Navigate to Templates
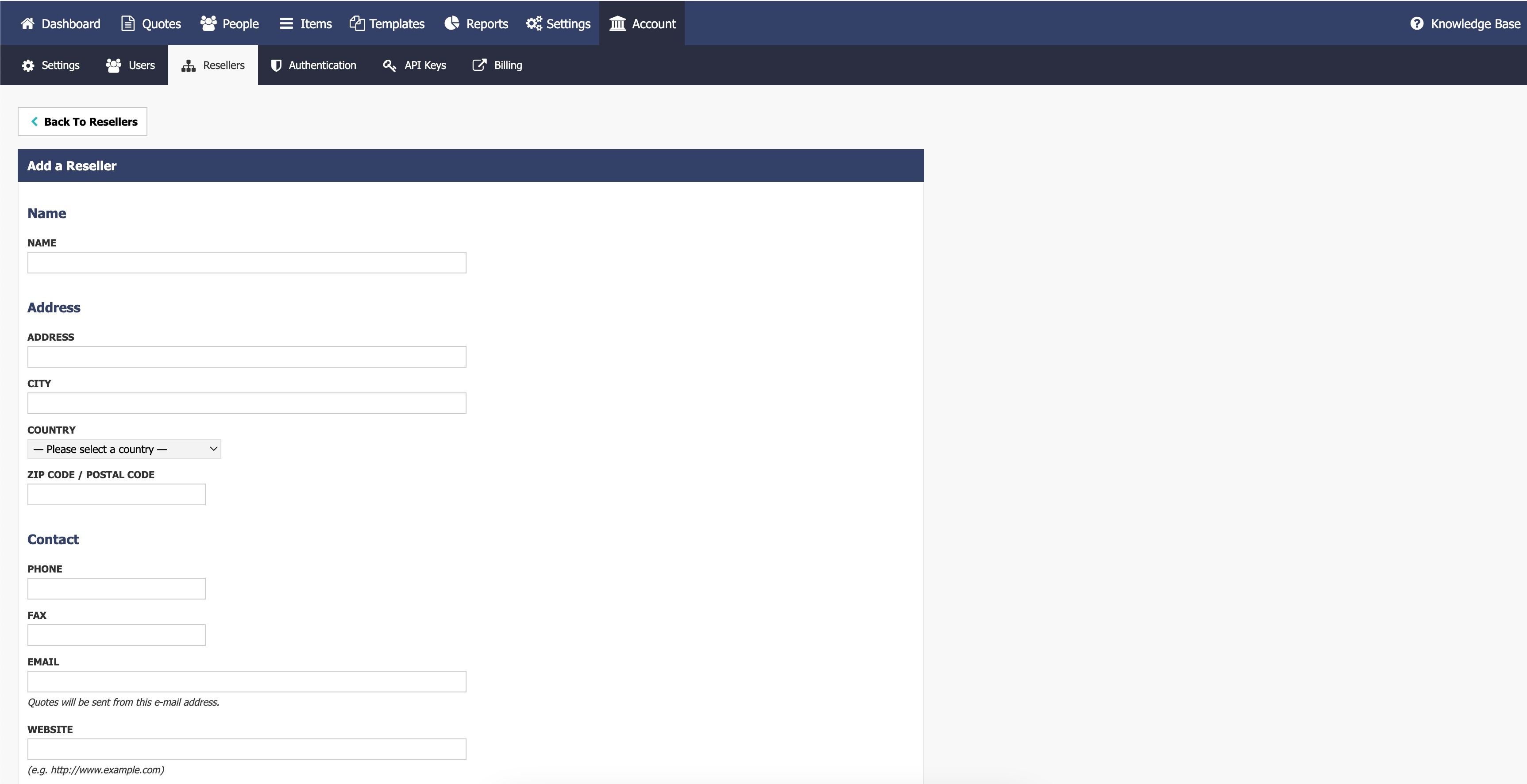The image size is (1527, 784). tap(387, 23)
